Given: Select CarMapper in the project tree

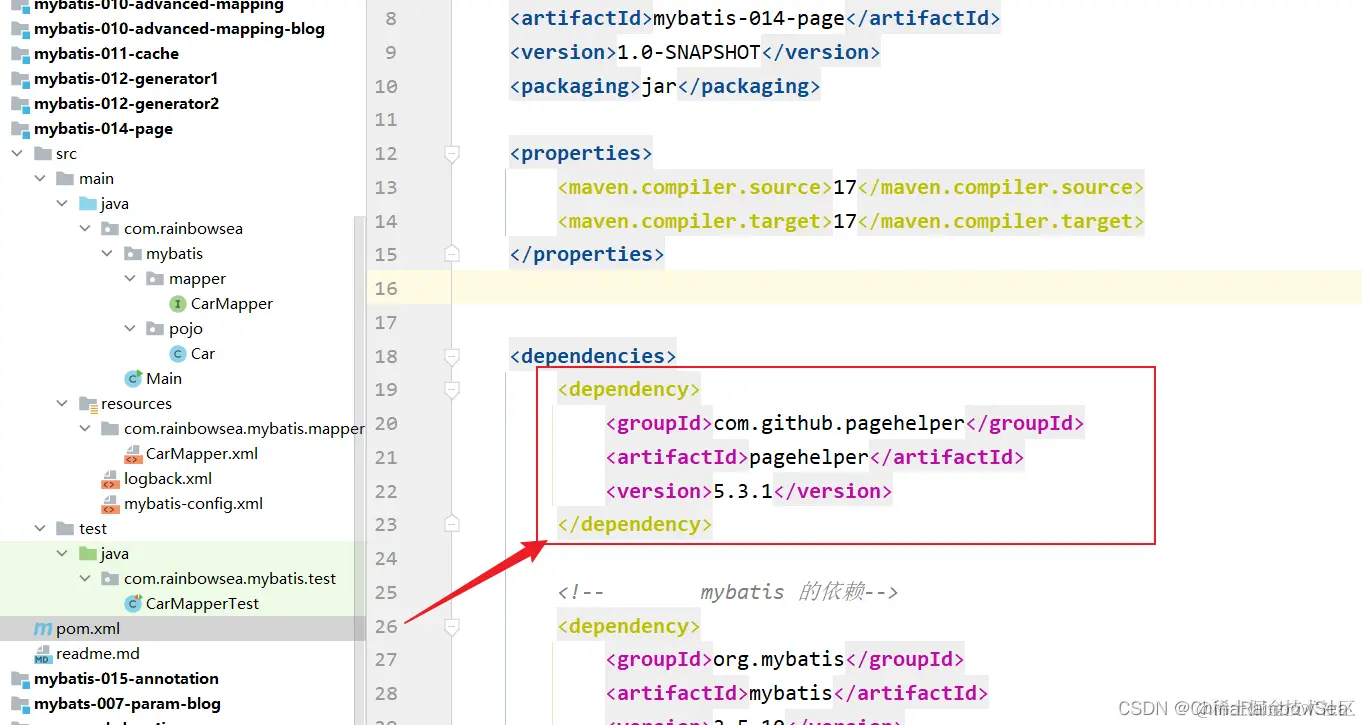Looking at the screenshot, I should pos(232,304).
